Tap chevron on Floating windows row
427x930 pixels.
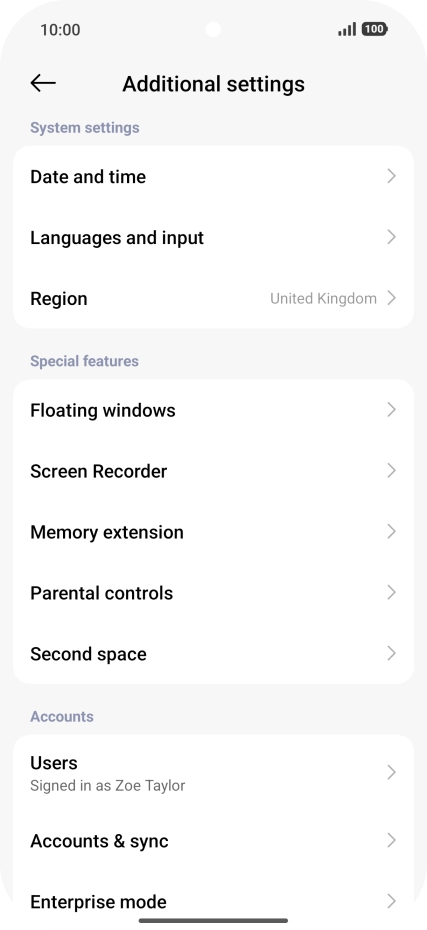391,410
